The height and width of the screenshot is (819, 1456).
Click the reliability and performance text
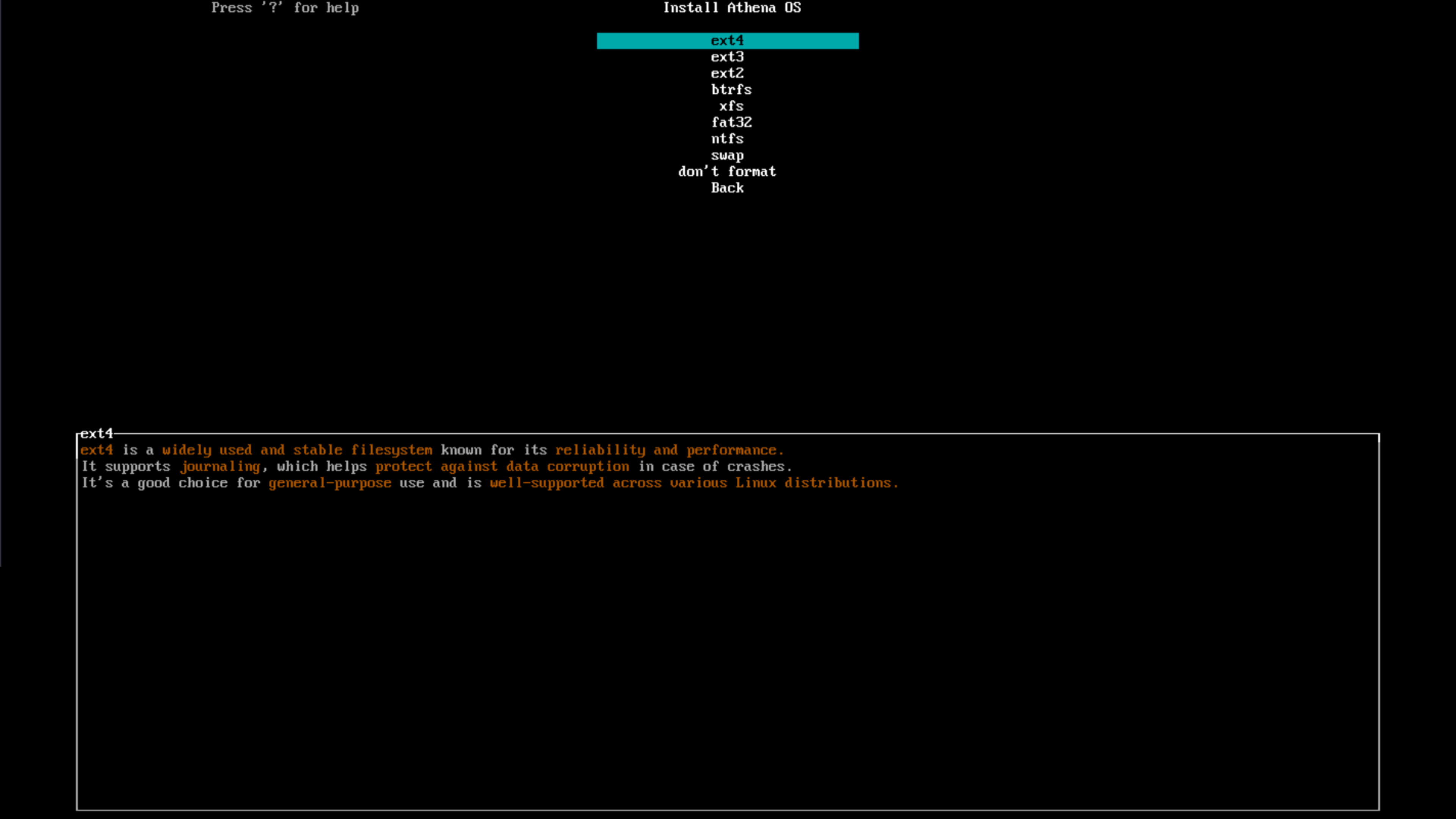pyautogui.click(x=669, y=450)
